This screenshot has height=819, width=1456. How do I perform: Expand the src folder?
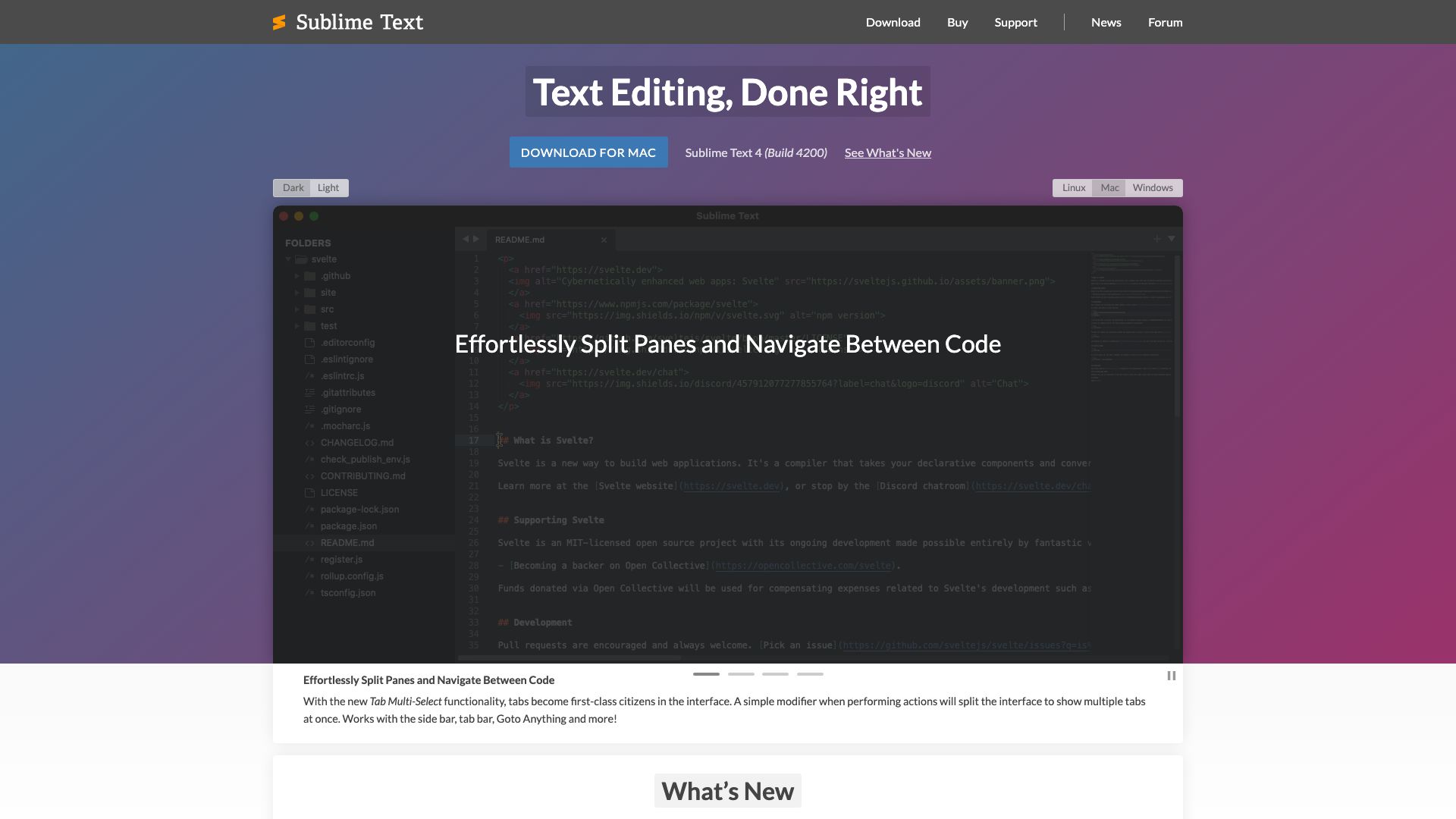coord(297,309)
